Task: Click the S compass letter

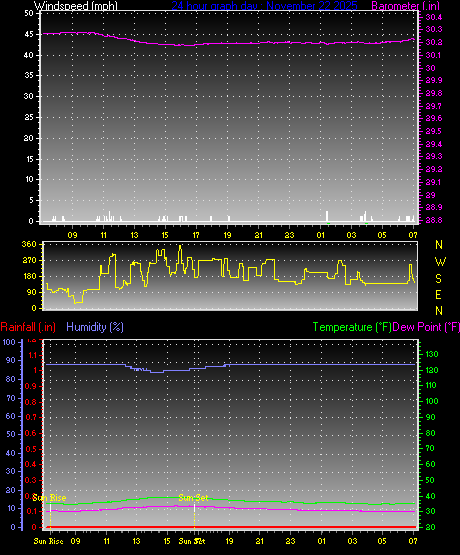Action: (439, 279)
